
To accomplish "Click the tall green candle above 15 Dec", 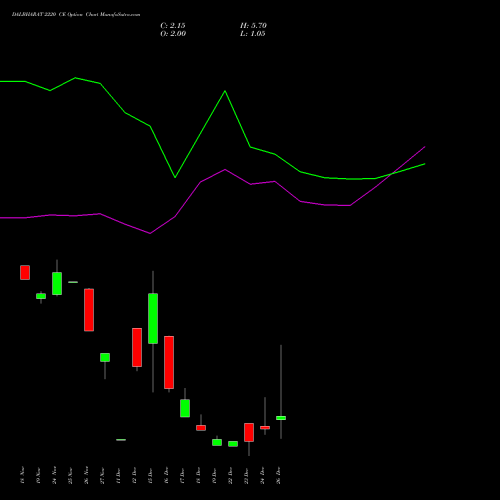I will pyautogui.click(x=153, y=318).
